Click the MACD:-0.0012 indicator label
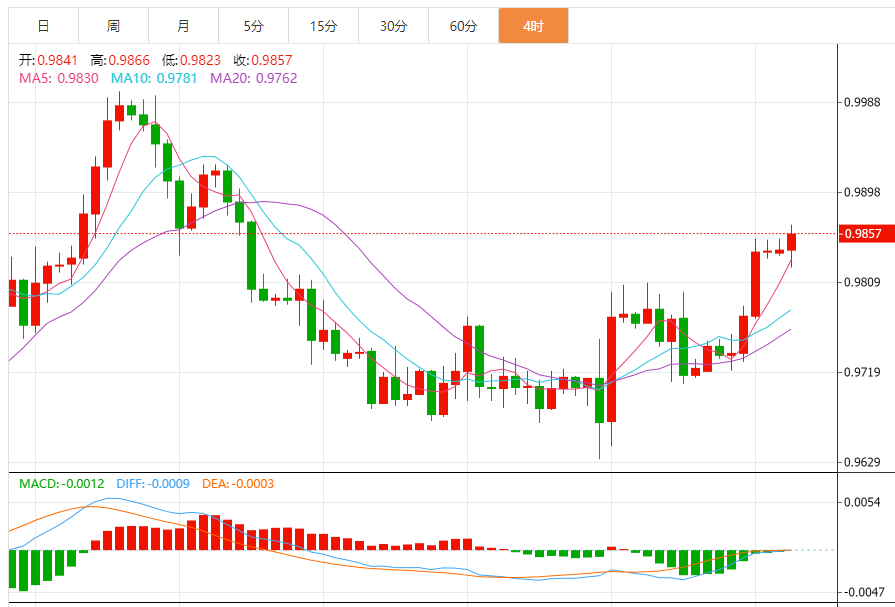Viewport: 895px width, 607px height. 62,484
